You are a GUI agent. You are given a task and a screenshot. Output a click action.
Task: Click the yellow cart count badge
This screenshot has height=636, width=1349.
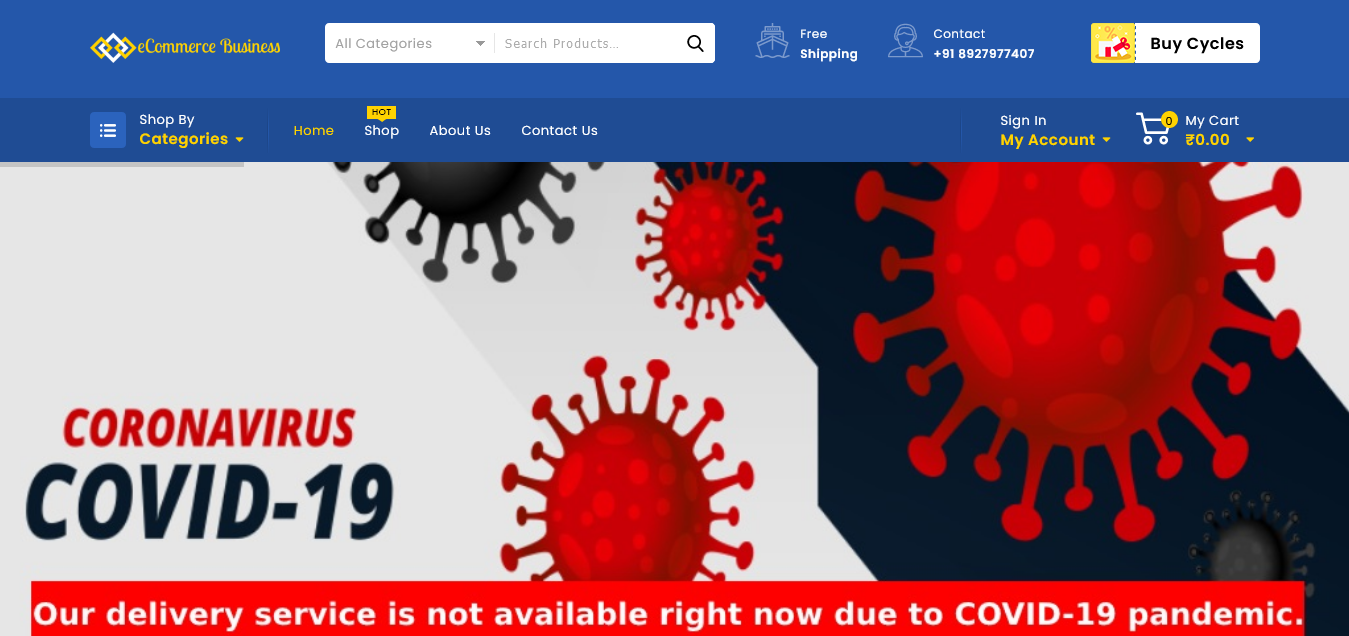point(1169,120)
